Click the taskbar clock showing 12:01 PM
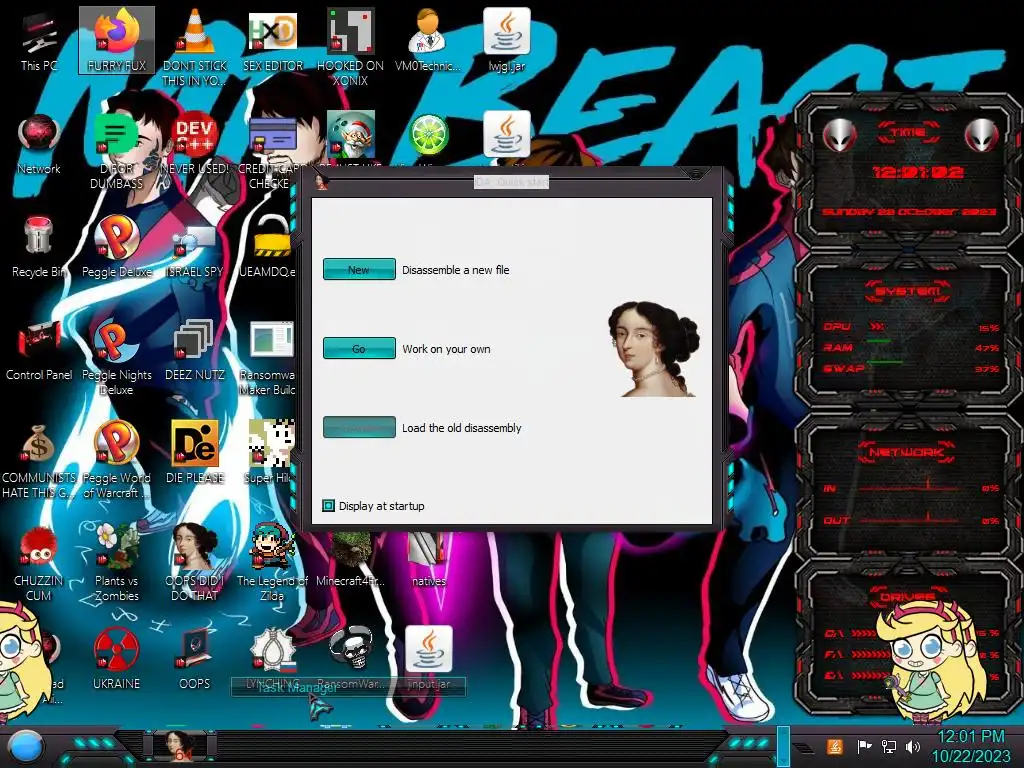 pyautogui.click(x=970, y=746)
